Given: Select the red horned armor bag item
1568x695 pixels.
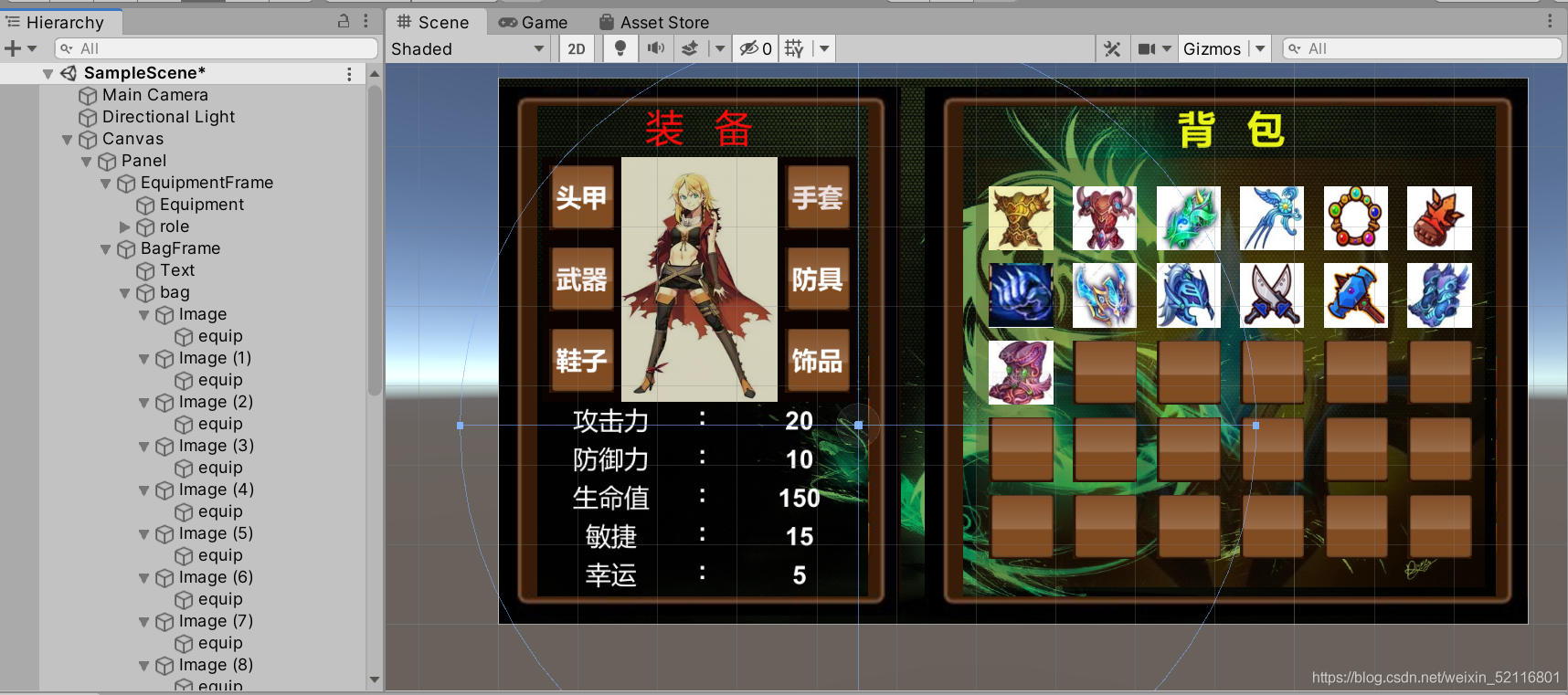Looking at the screenshot, I should tap(1105, 218).
